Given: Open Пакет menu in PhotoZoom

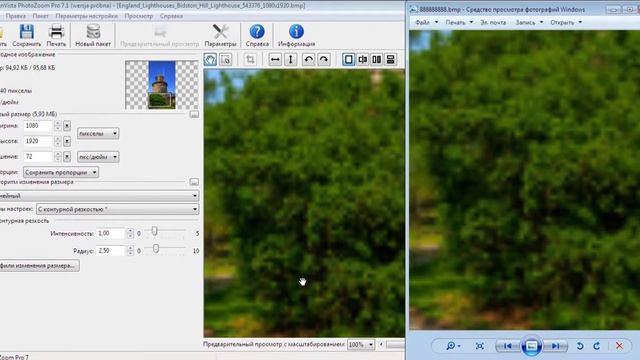Looking at the screenshot, I should coord(40,16).
